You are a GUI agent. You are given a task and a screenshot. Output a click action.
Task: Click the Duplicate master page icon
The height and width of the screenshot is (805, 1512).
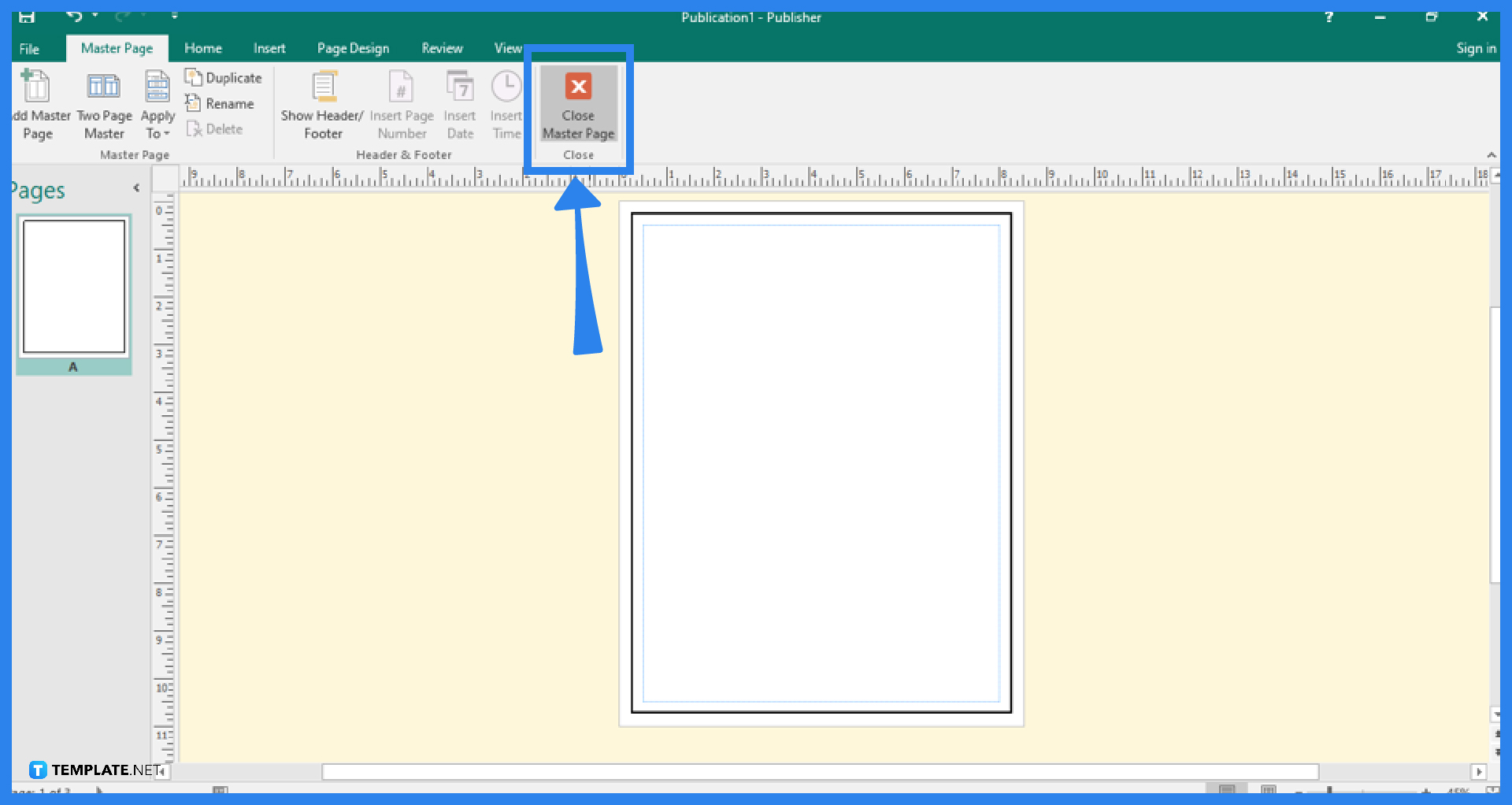pos(224,77)
